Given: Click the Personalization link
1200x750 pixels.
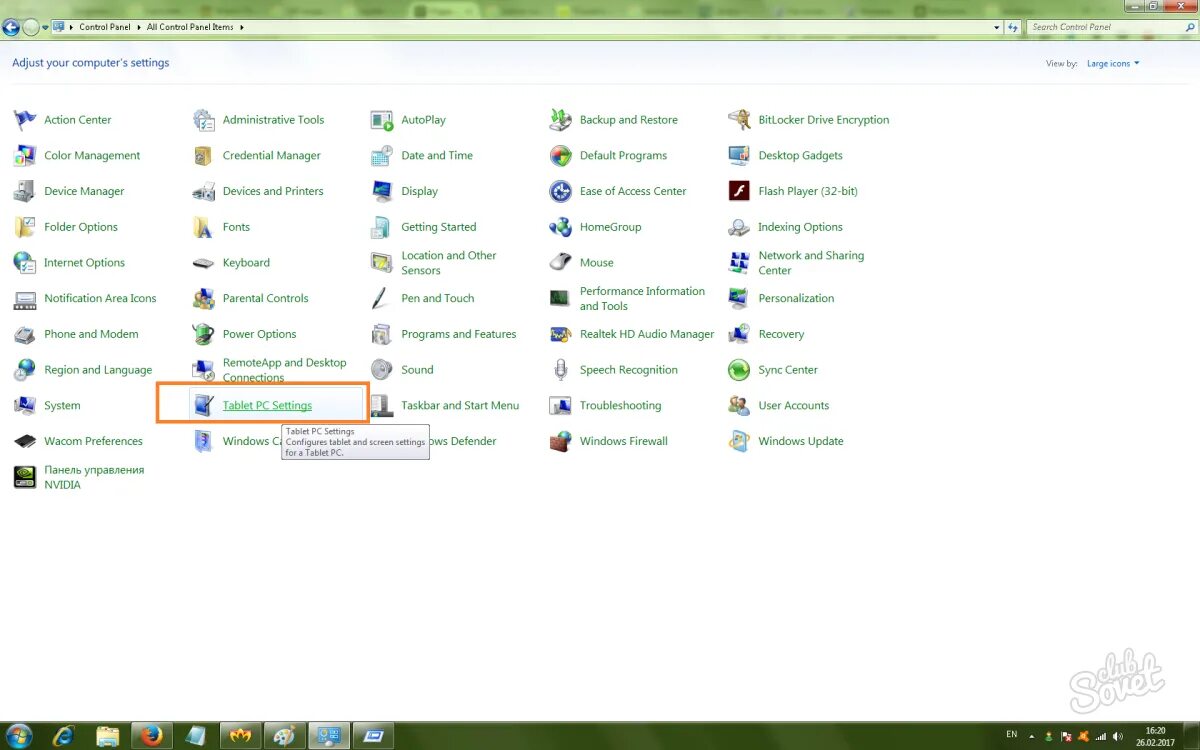Looking at the screenshot, I should click(796, 298).
